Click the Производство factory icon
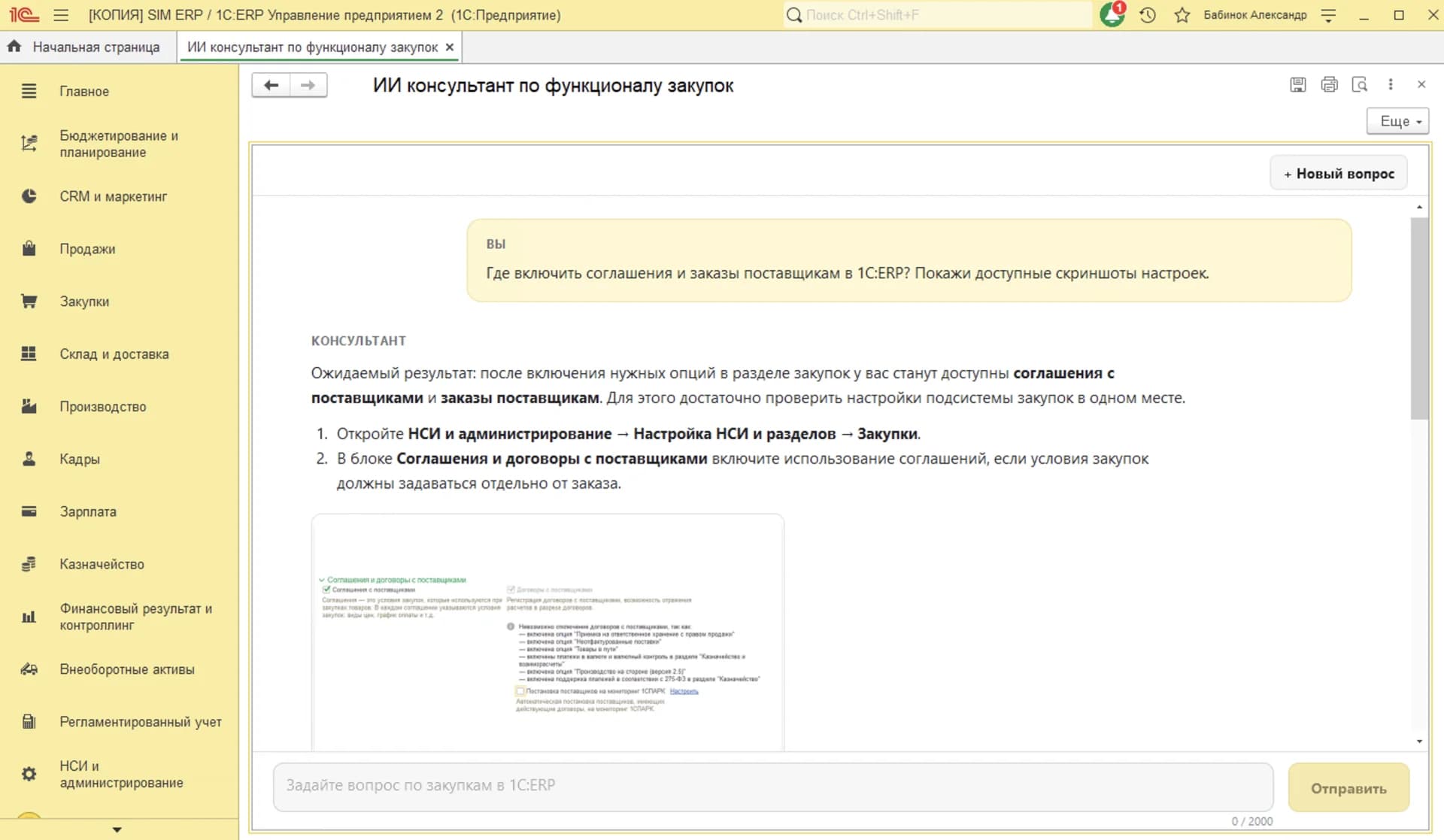The image size is (1444, 840). coord(29,407)
